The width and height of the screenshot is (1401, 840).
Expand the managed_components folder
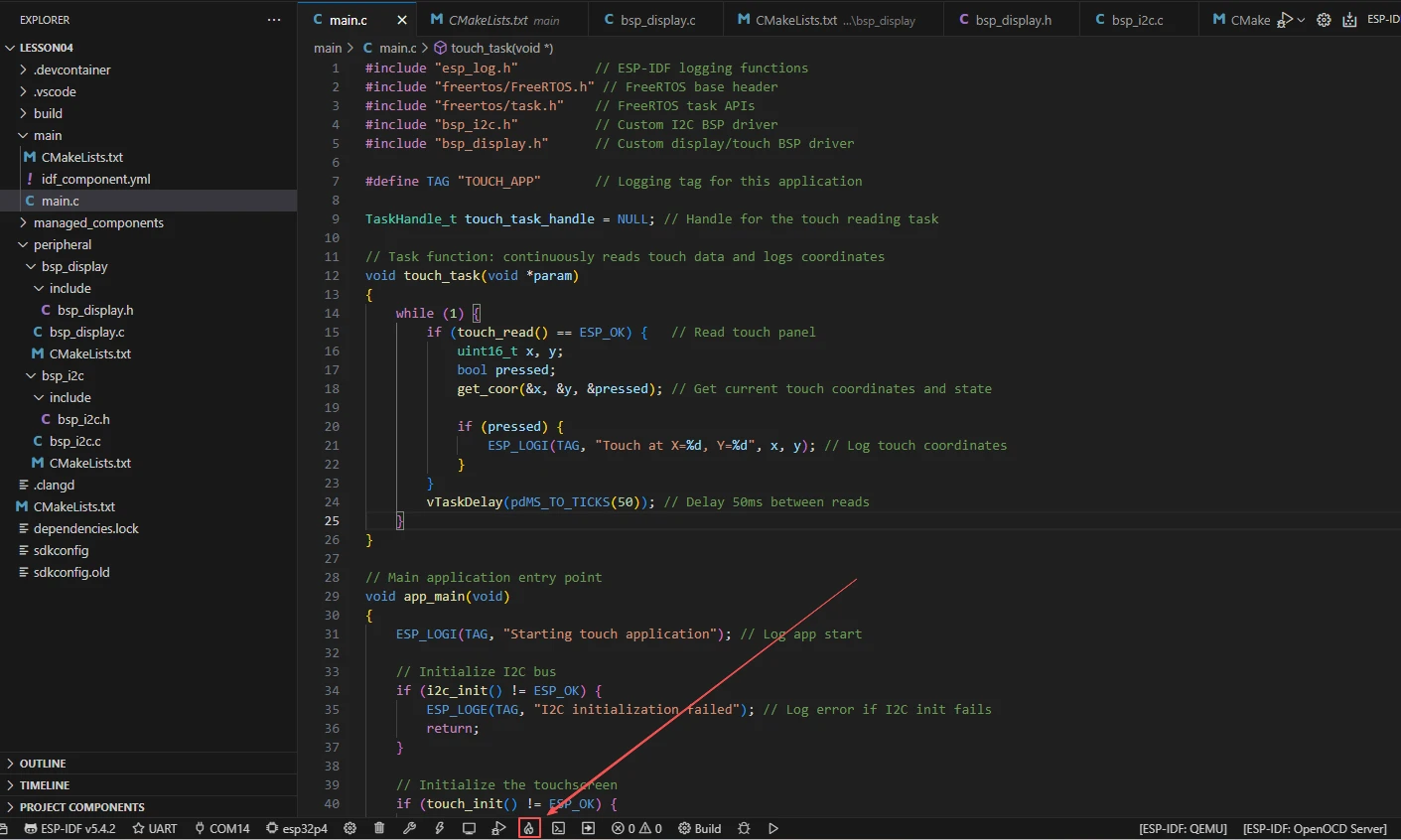(97, 222)
